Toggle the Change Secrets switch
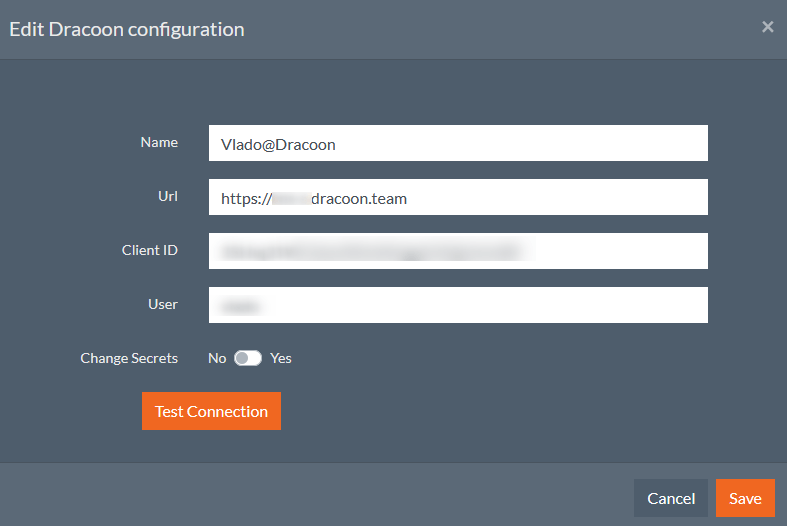Viewport: 787px width, 526px height. tap(248, 358)
